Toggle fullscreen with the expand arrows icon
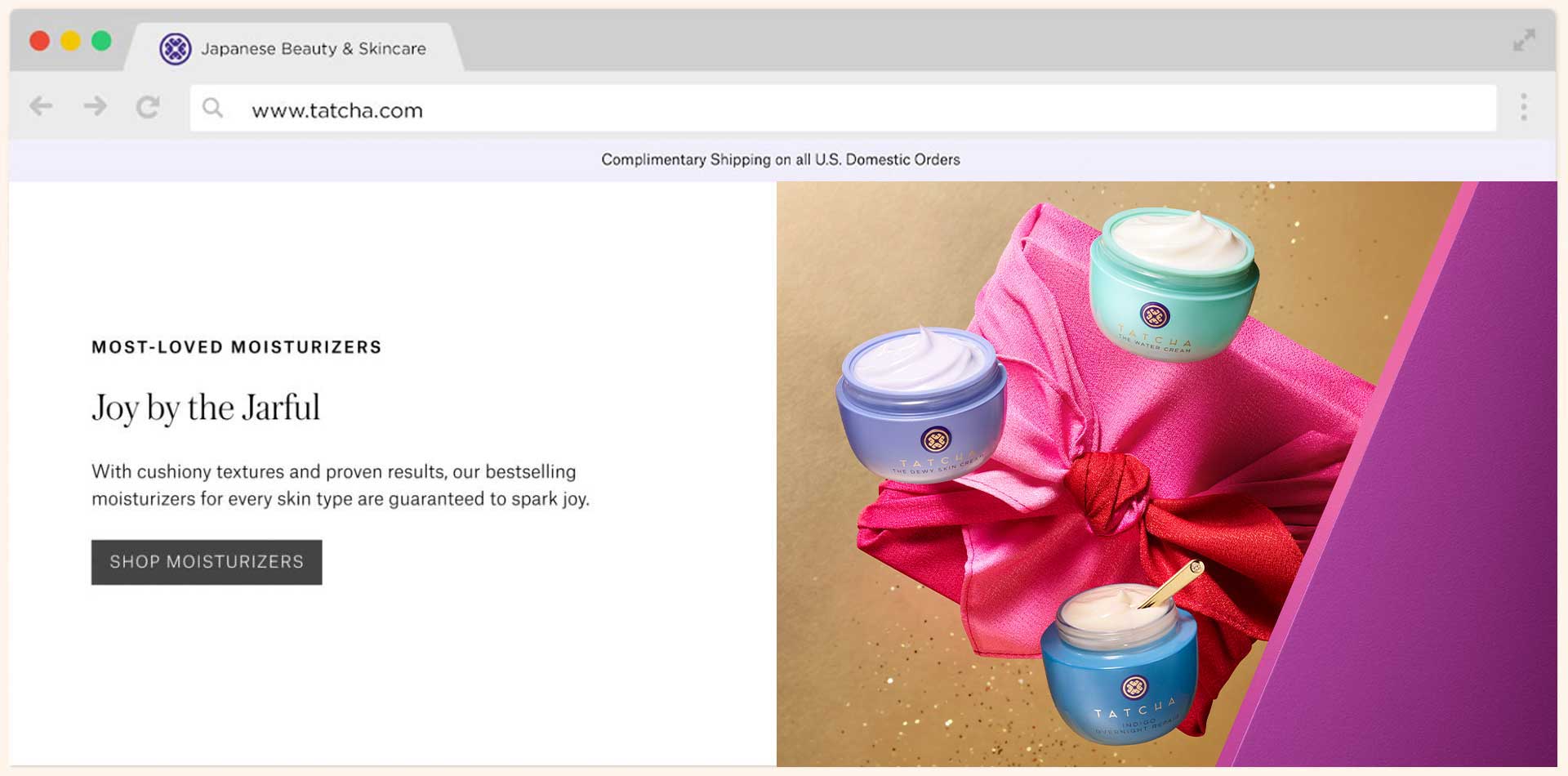1568x776 pixels. [x=1523, y=40]
